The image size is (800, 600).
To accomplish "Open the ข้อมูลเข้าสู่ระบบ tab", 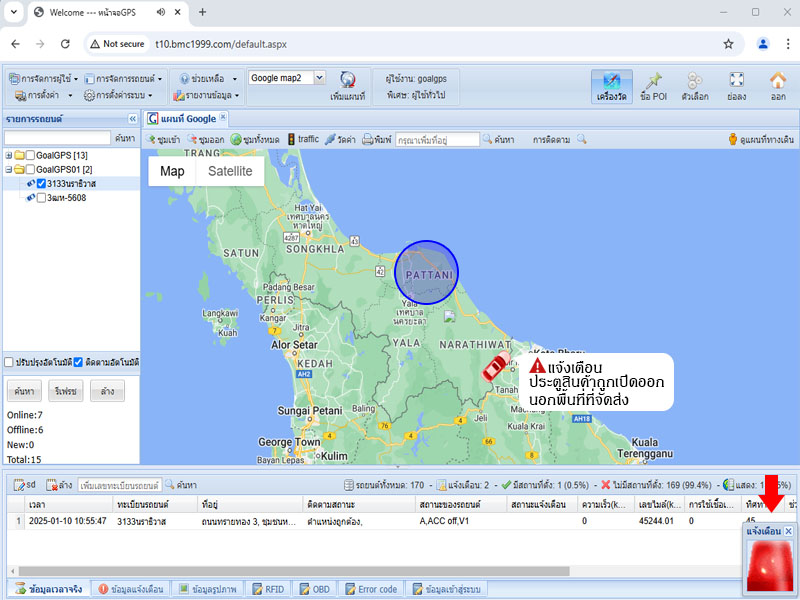I will click(446, 589).
